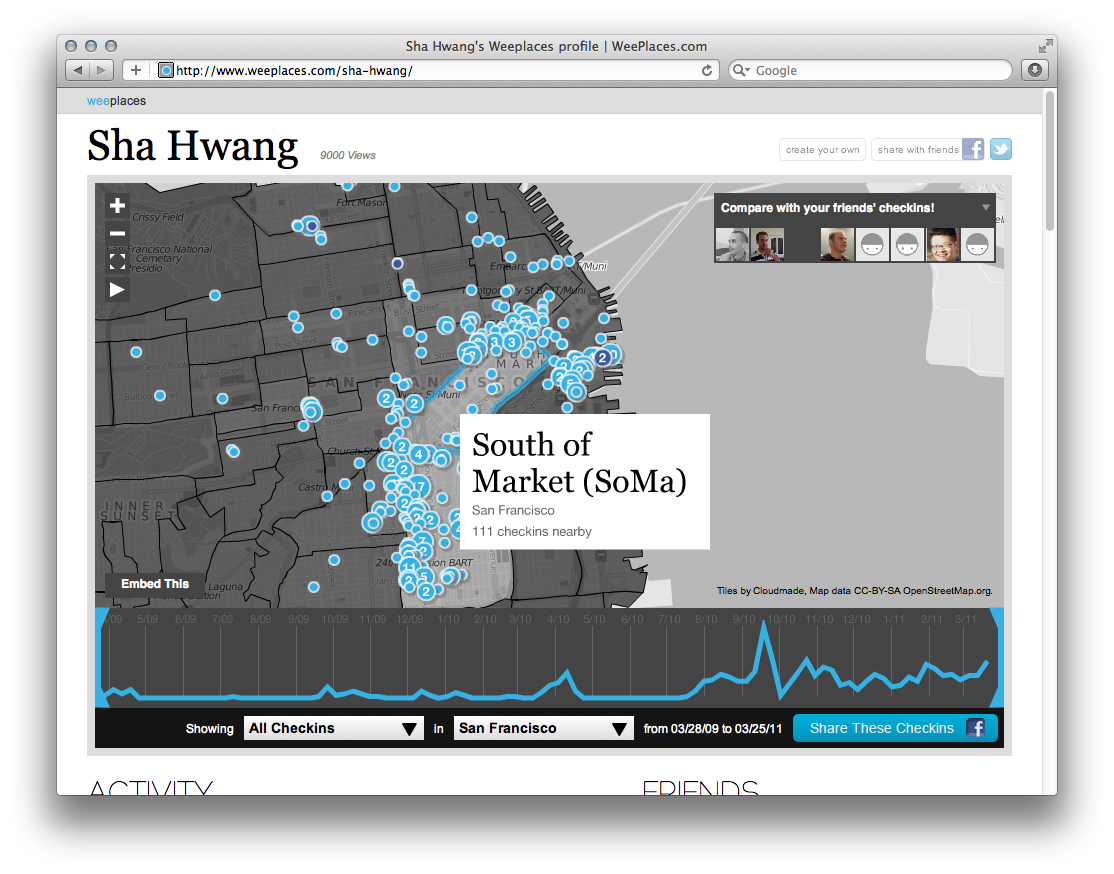Play back the checkin animation
The image size is (1114, 874).
pyautogui.click(x=117, y=290)
